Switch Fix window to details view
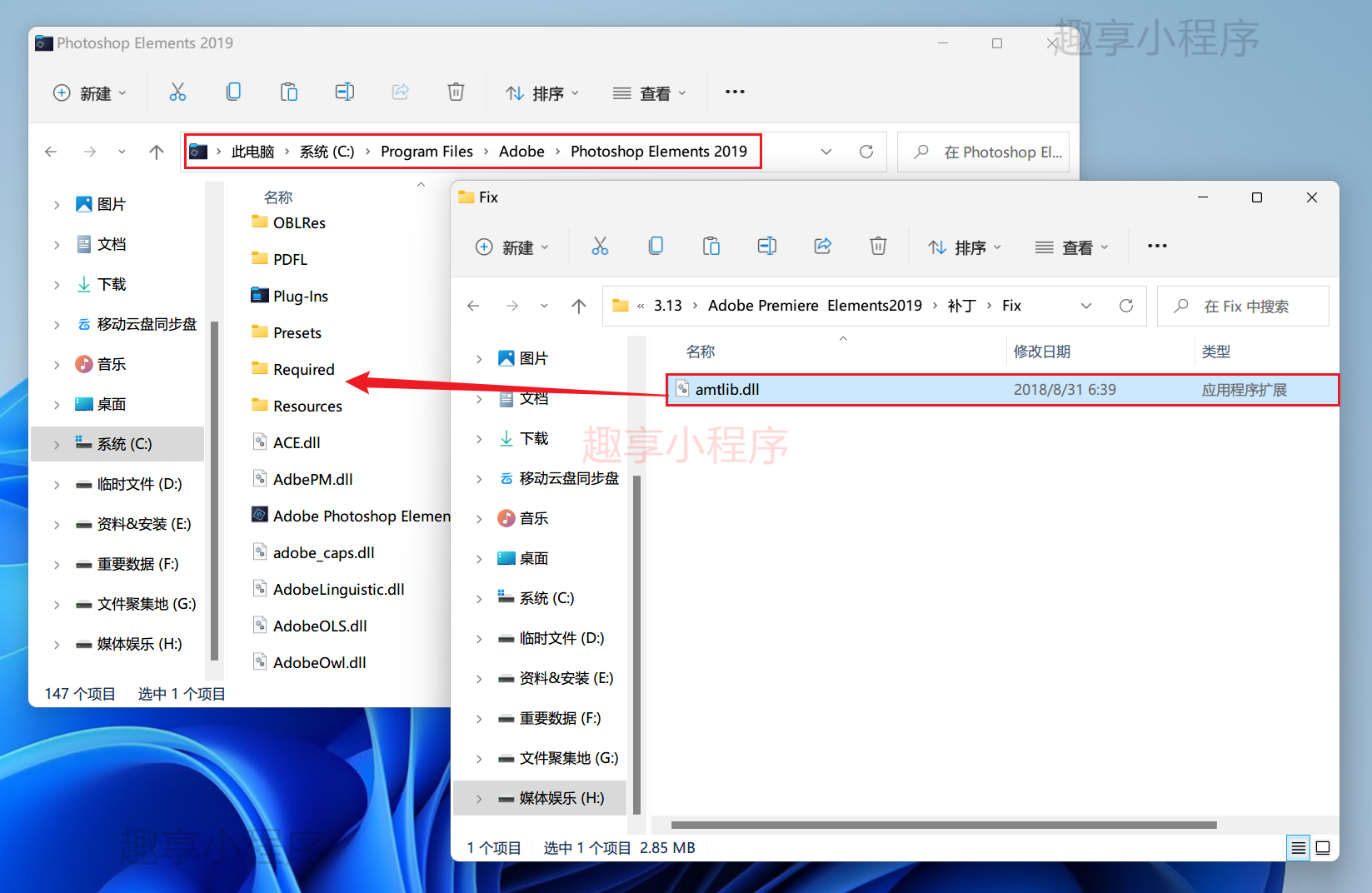Image resolution: width=1372 pixels, height=893 pixels. pyautogui.click(x=1298, y=848)
